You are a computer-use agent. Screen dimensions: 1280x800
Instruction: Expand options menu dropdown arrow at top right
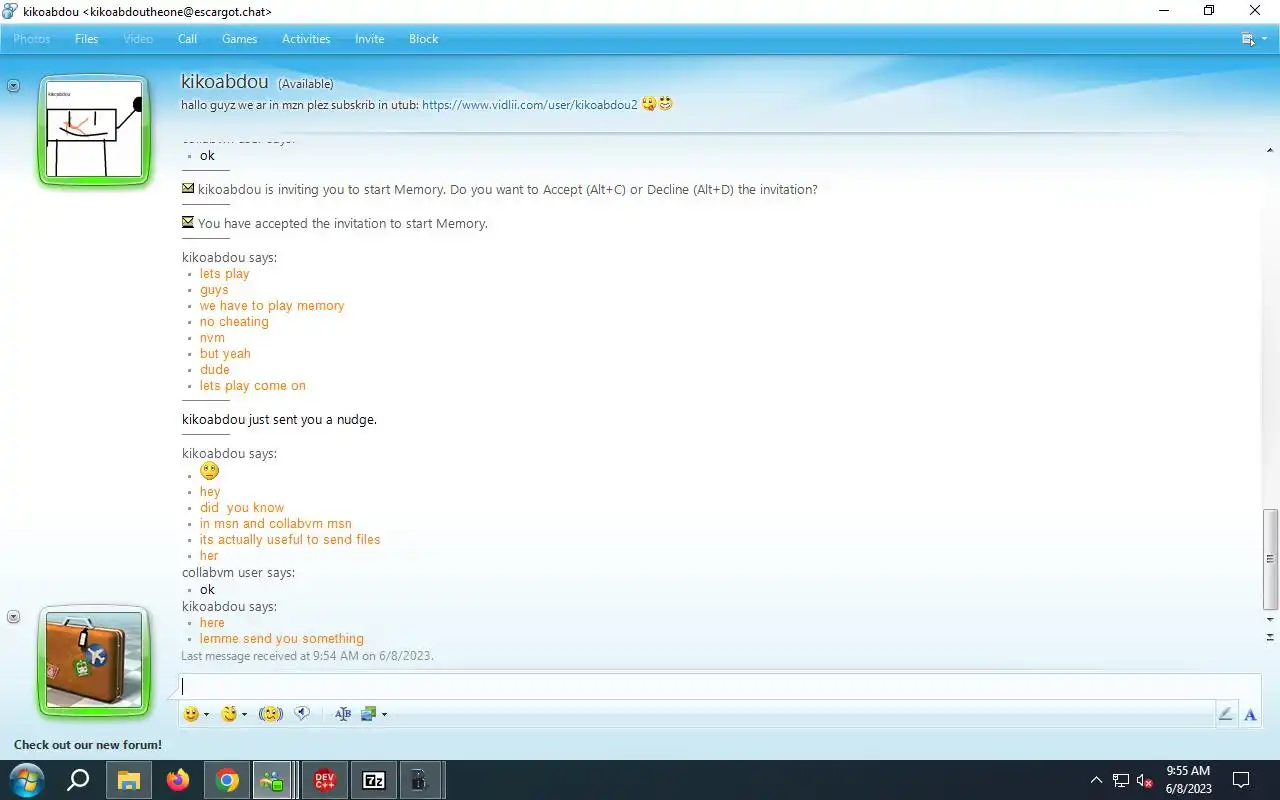click(1265, 39)
